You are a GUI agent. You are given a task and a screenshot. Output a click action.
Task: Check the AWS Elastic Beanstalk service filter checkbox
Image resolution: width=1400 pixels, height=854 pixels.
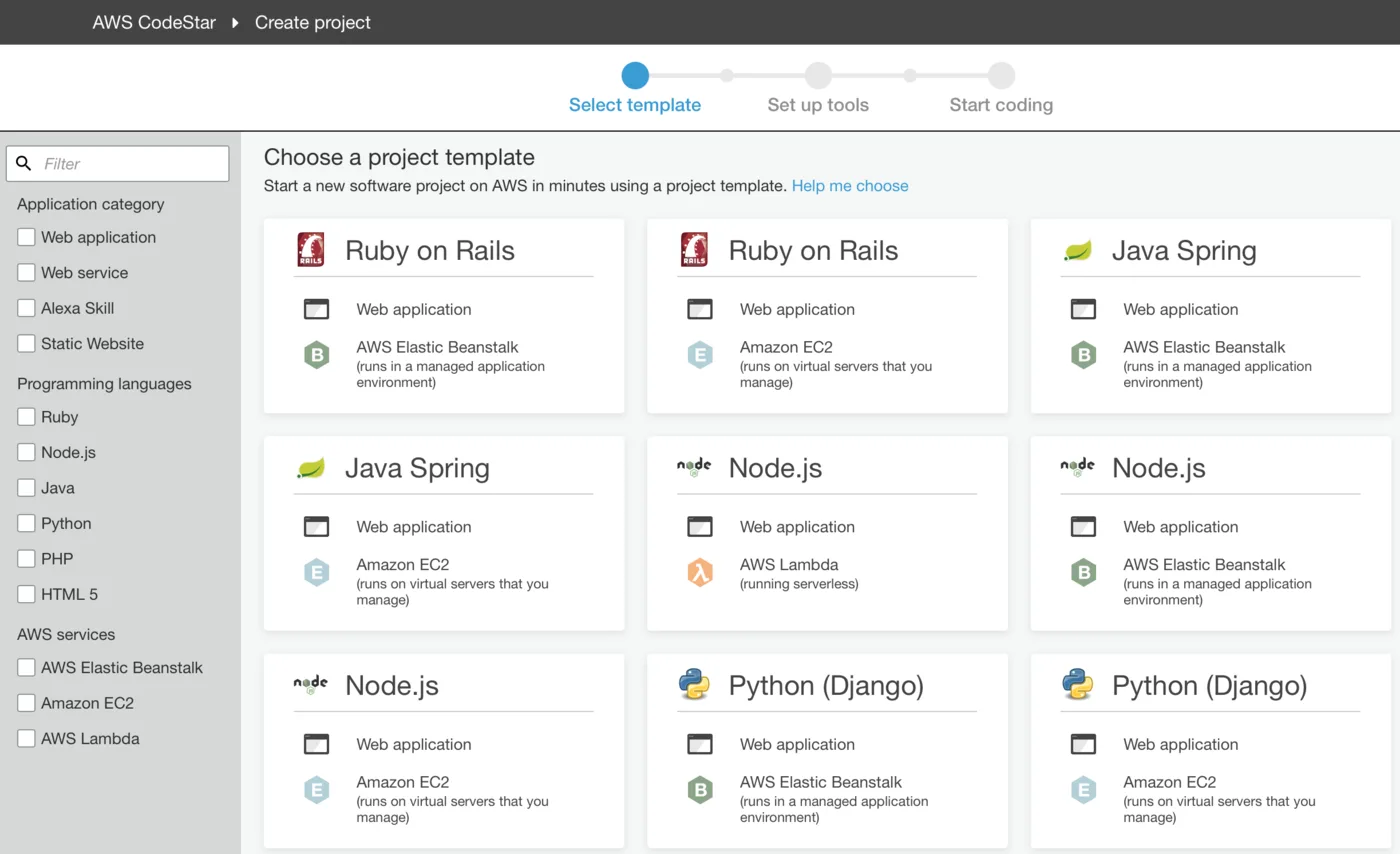pyautogui.click(x=26, y=667)
